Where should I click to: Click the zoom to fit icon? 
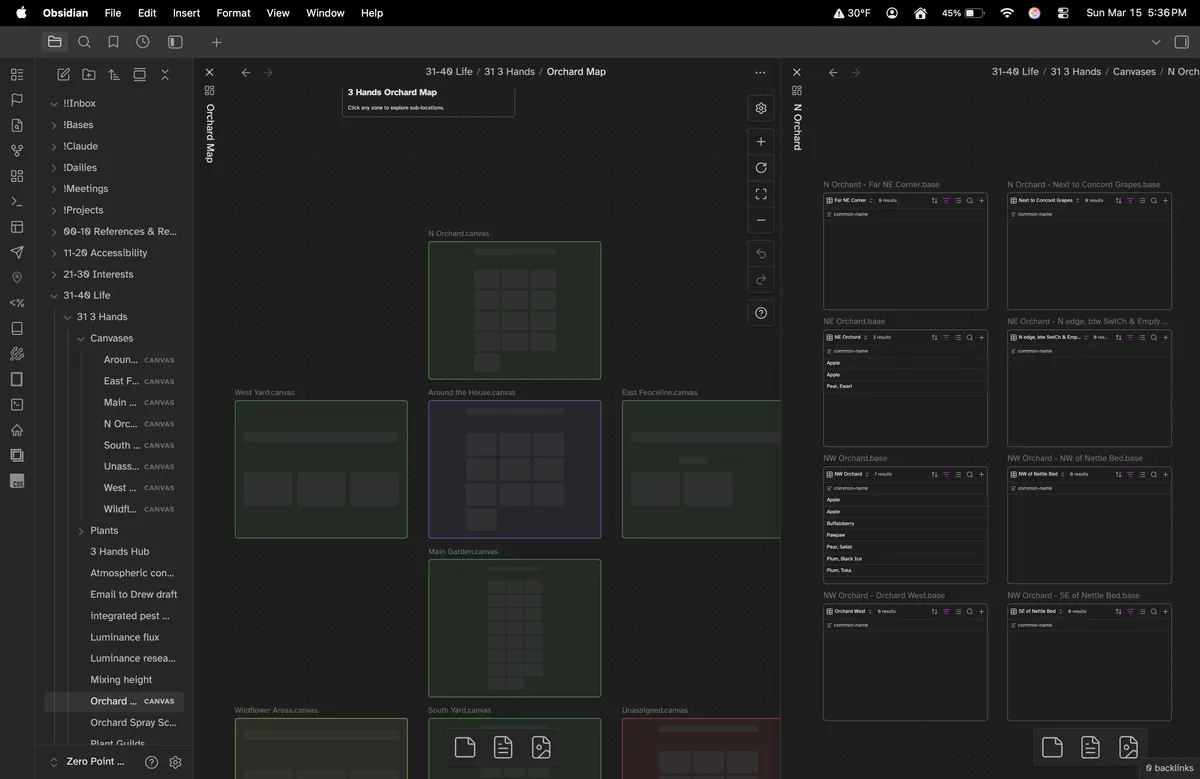761,194
